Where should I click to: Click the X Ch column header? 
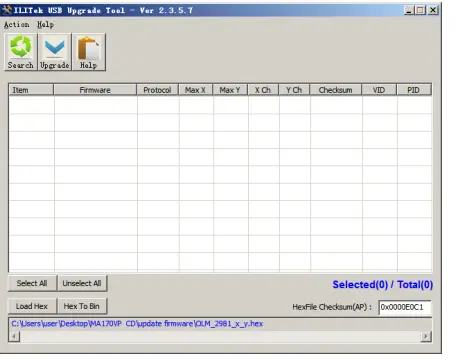pos(263,90)
